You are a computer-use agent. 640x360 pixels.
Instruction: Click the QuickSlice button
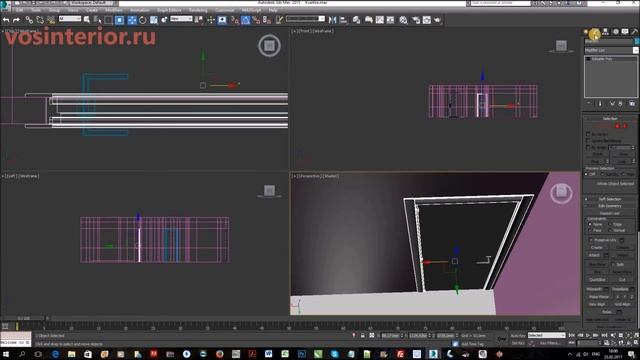[597, 280]
